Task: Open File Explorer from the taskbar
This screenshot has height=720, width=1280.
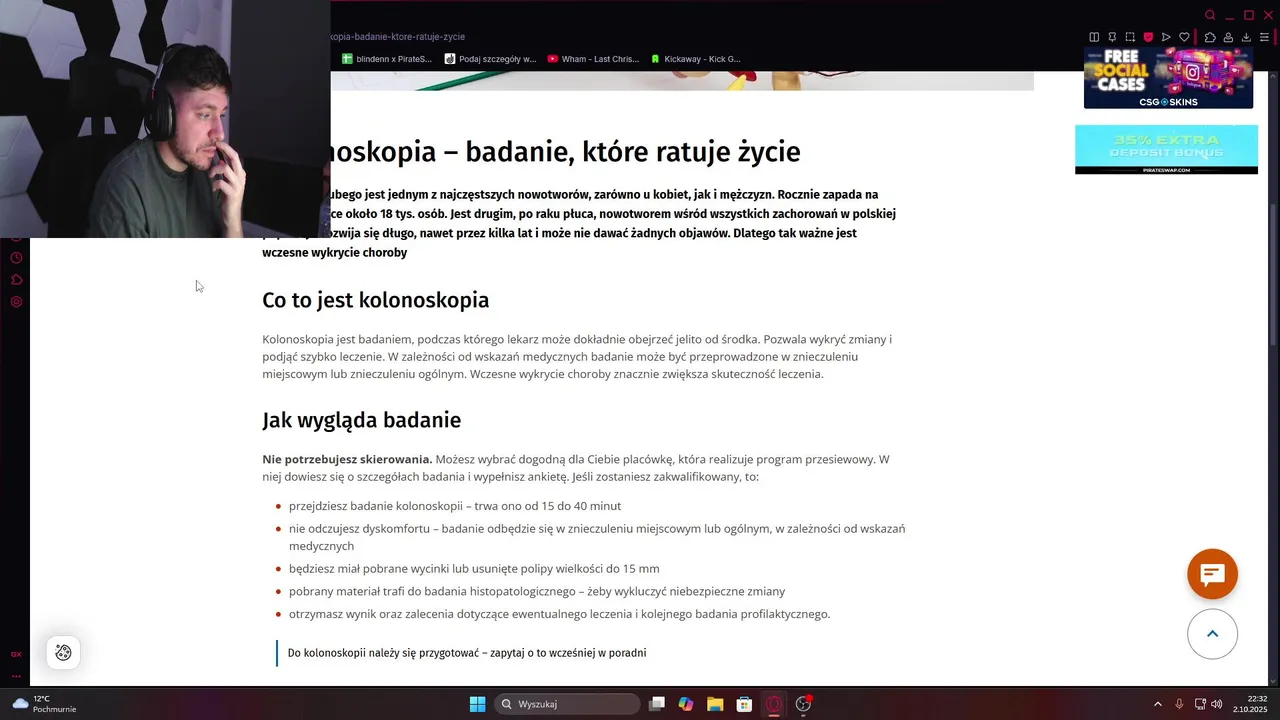Action: 715,704
